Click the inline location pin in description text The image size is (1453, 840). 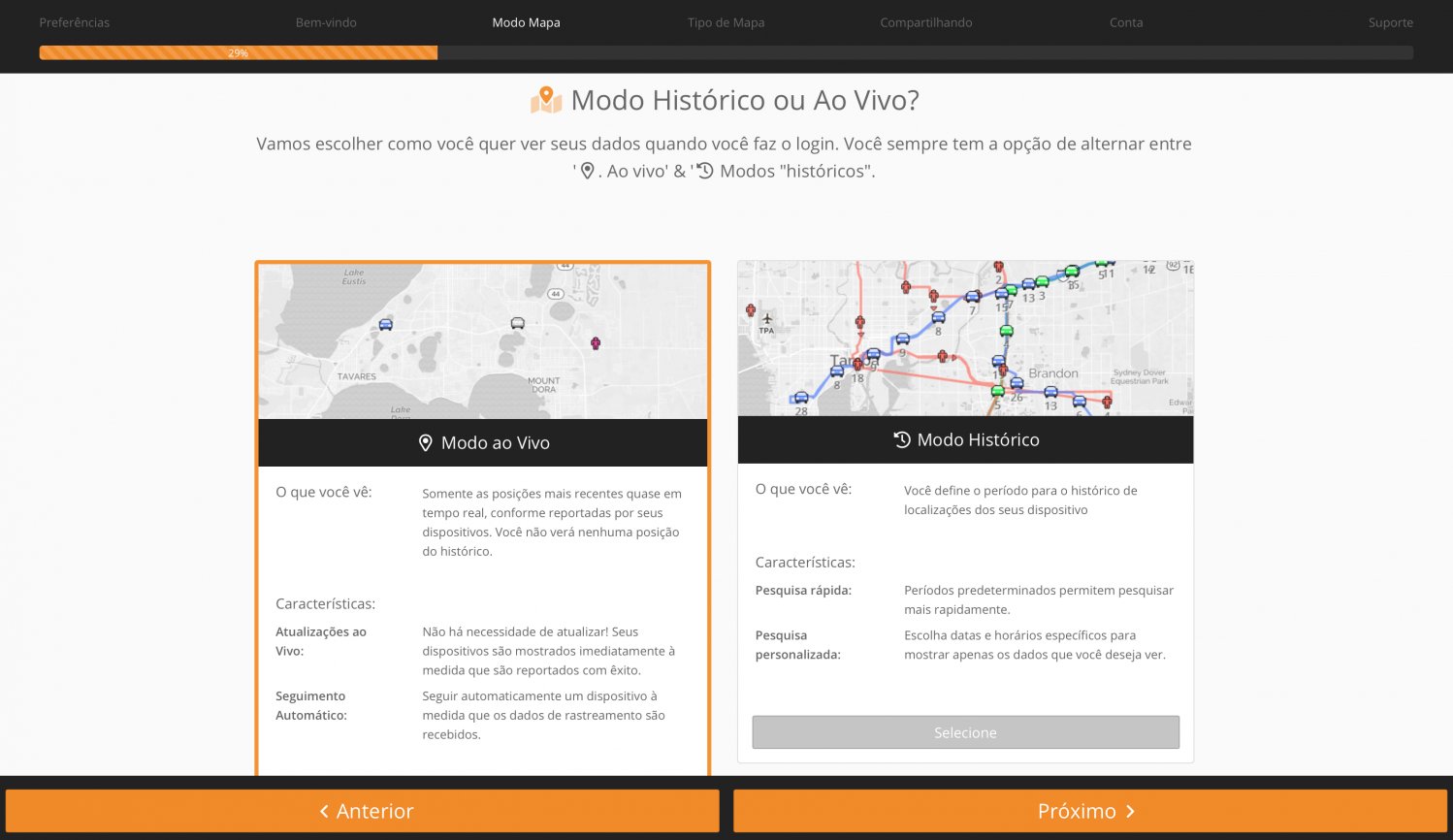(586, 171)
